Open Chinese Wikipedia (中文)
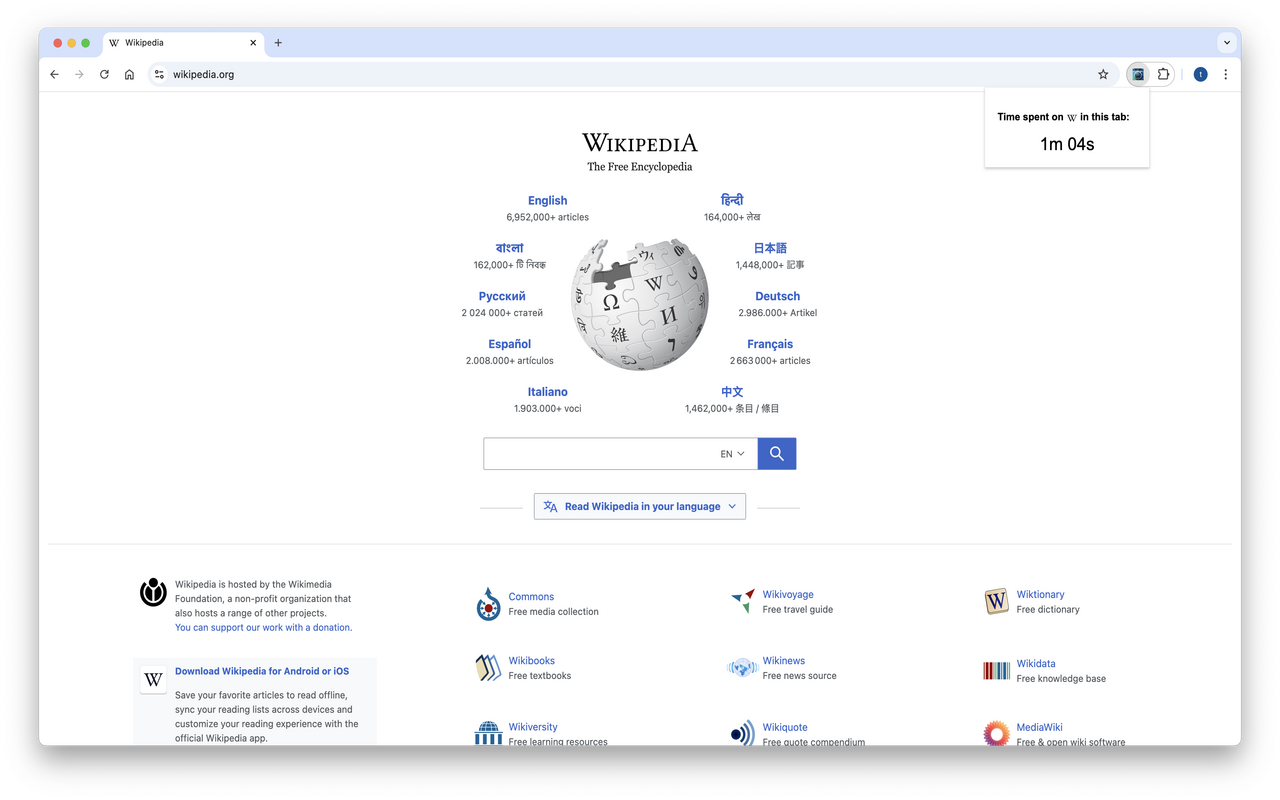The width and height of the screenshot is (1280, 800). [x=732, y=392]
